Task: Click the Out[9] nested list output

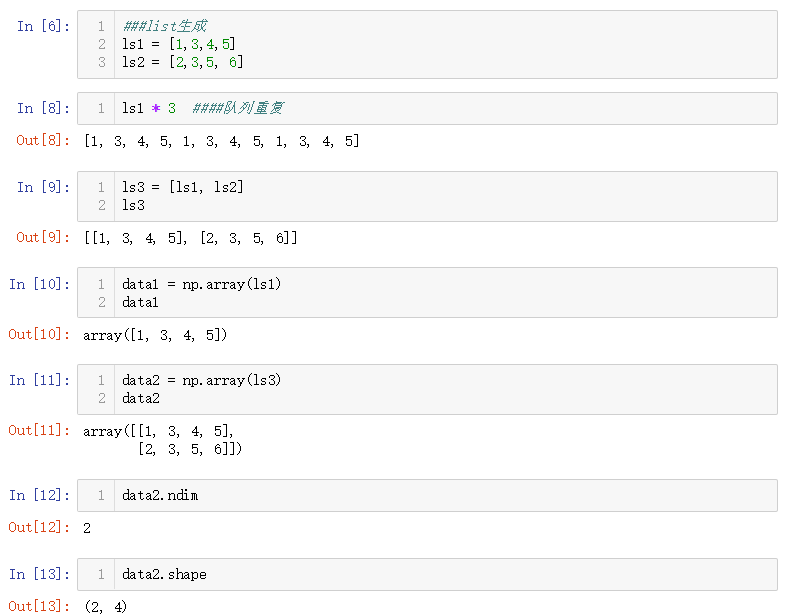Action: tap(191, 238)
